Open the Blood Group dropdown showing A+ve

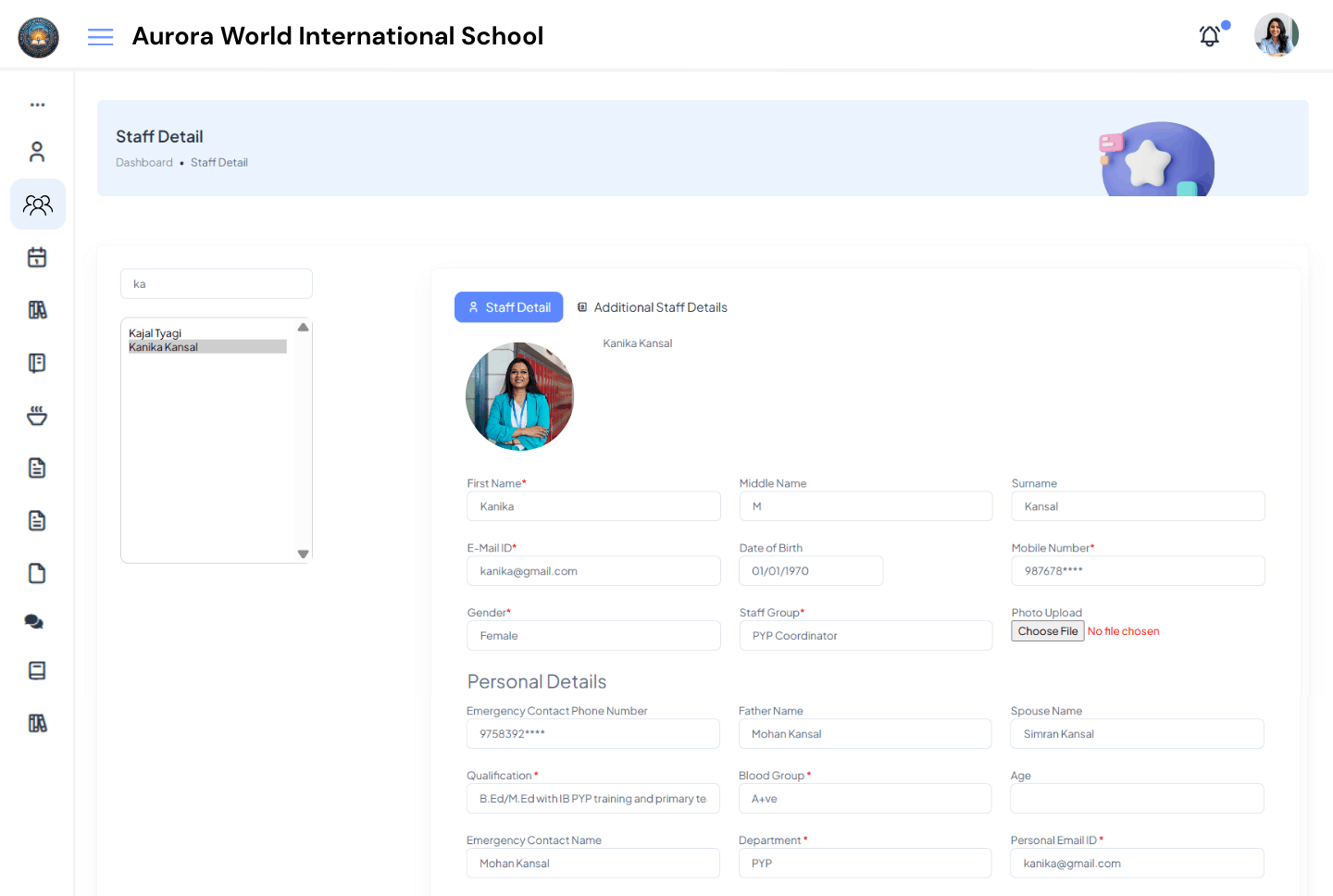pyautogui.click(x=865, y=798)
